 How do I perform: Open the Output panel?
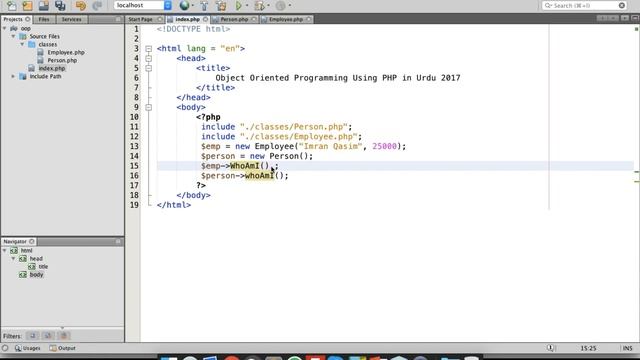pos(63,348)
